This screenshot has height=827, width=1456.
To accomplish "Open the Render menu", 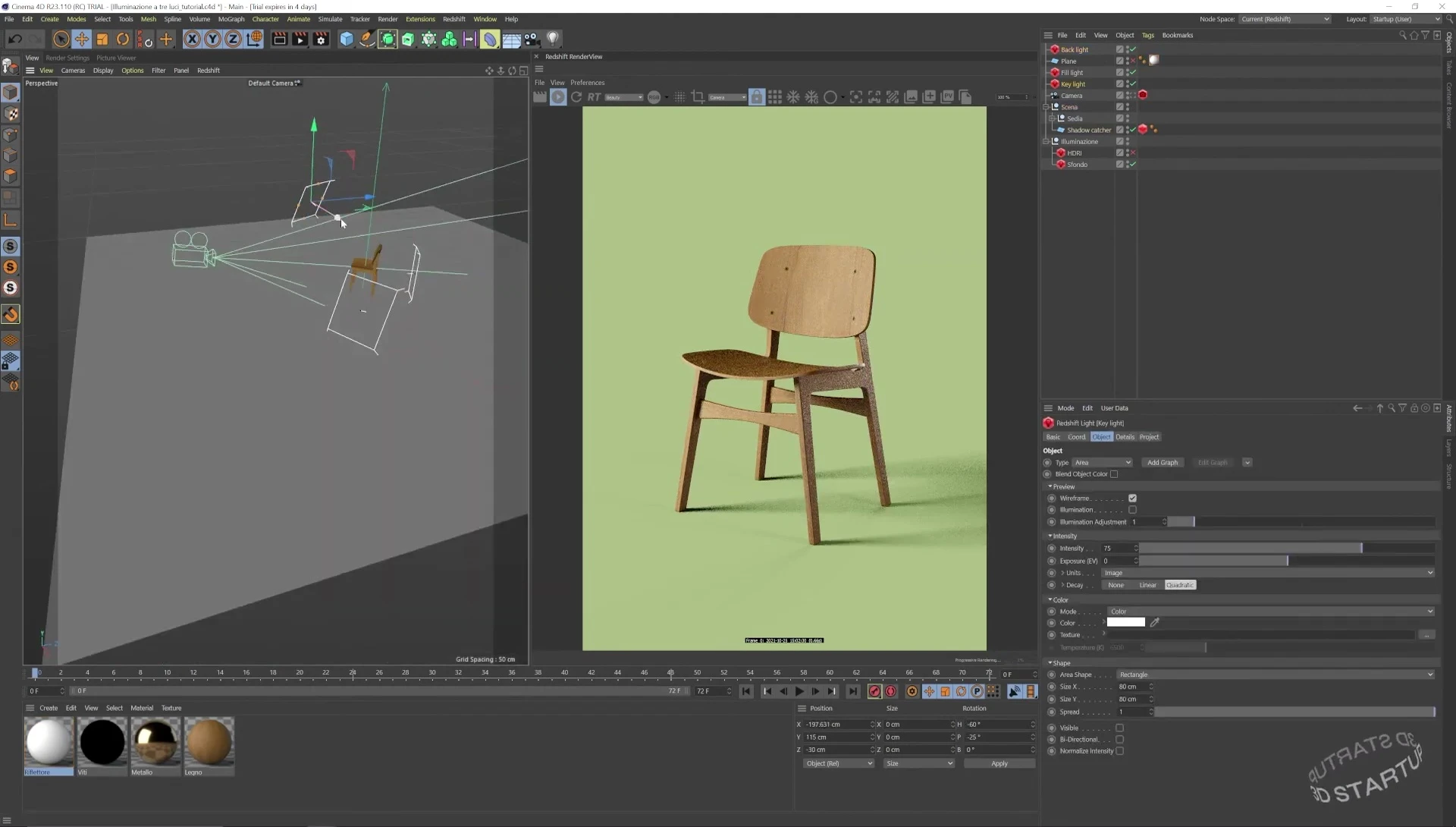I will (388, 19).
